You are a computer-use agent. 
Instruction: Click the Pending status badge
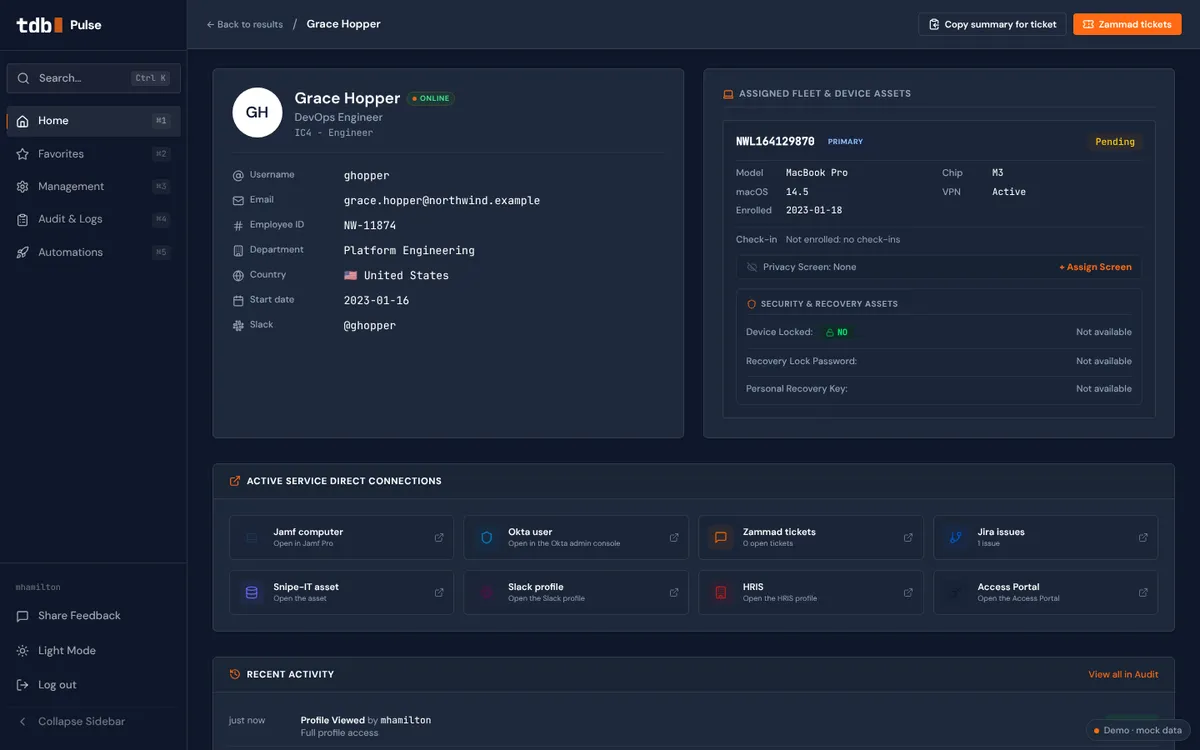[x=1115, y=142]
